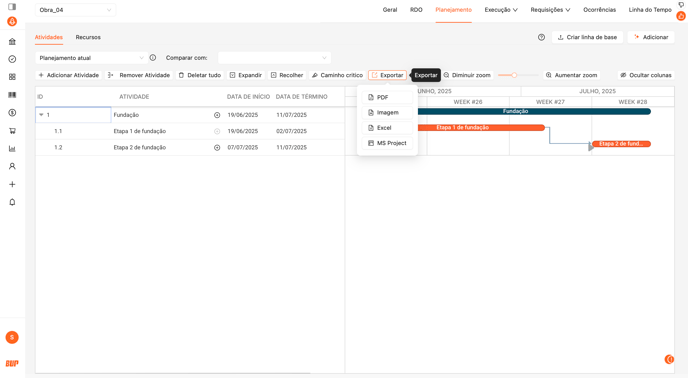Click Adicionar Atividade

tap(68, 75)
